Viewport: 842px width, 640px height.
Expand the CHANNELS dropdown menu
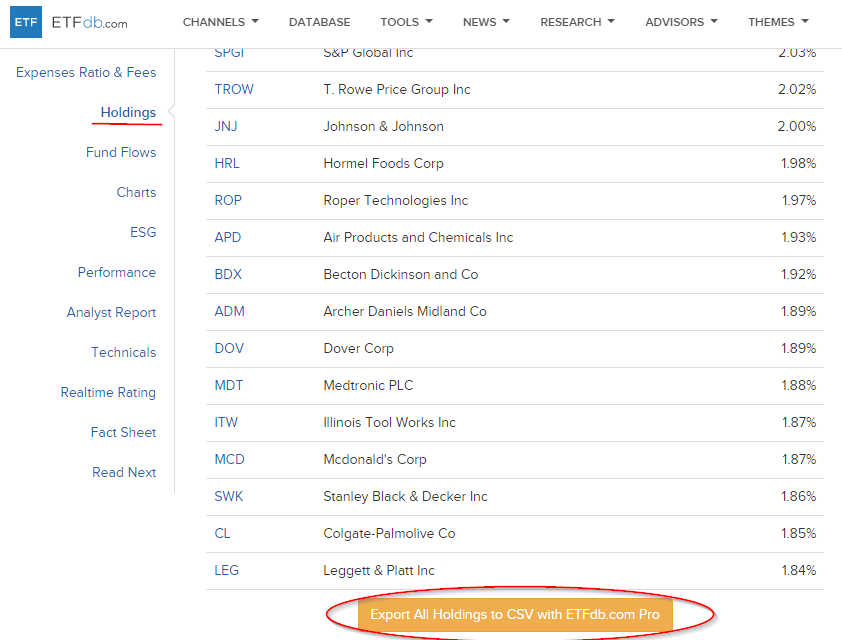click(220, 22)
